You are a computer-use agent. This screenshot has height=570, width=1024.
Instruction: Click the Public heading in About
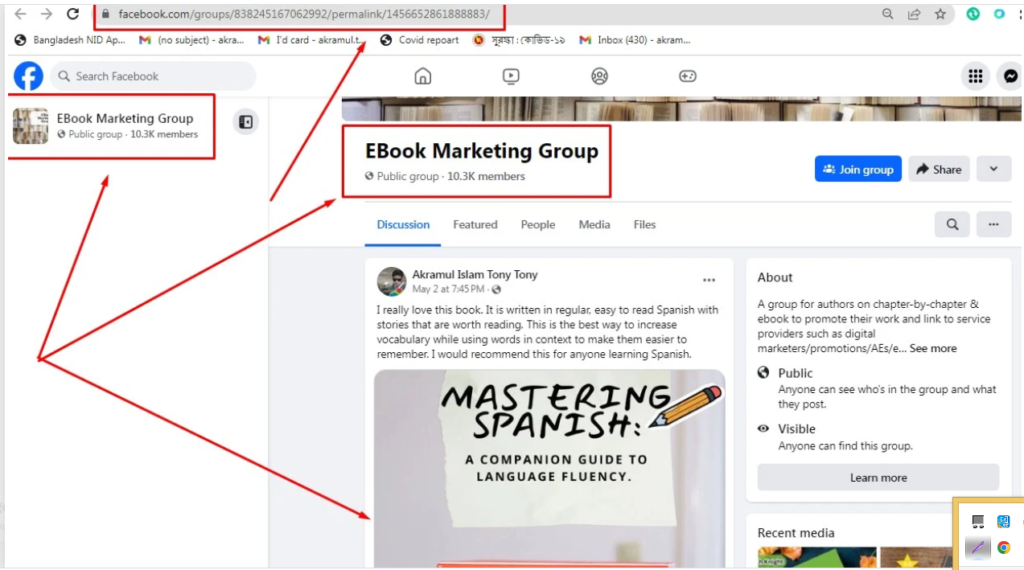click(795, 373)
